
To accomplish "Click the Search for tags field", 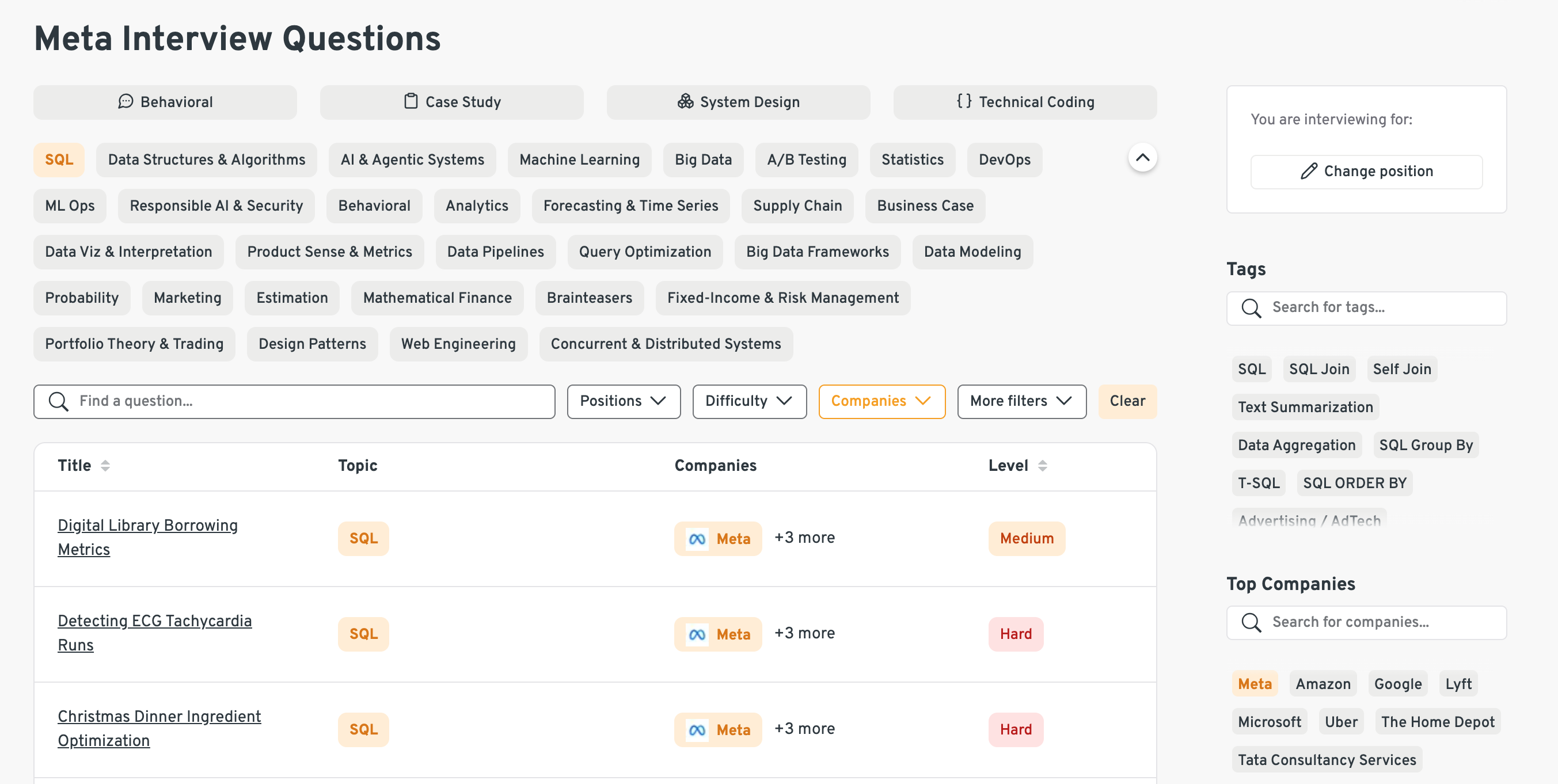I will pyautogui.click(x=1366, y=308).
